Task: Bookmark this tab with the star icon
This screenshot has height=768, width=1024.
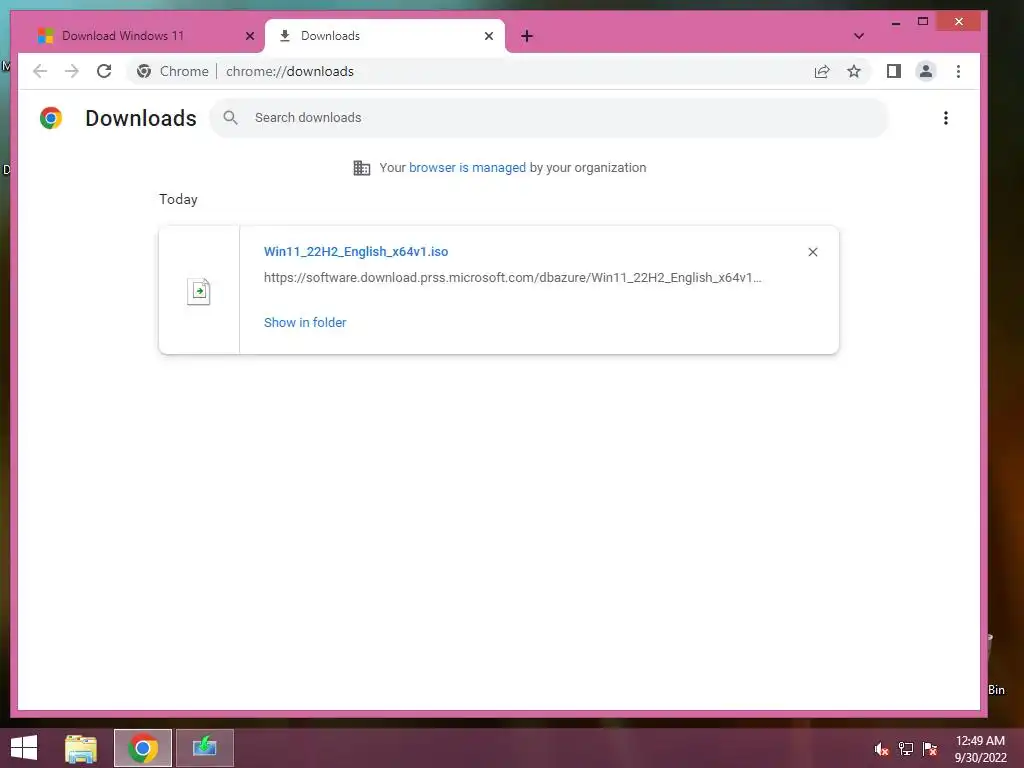Action: pyautogui.click(x=854, y=71)
